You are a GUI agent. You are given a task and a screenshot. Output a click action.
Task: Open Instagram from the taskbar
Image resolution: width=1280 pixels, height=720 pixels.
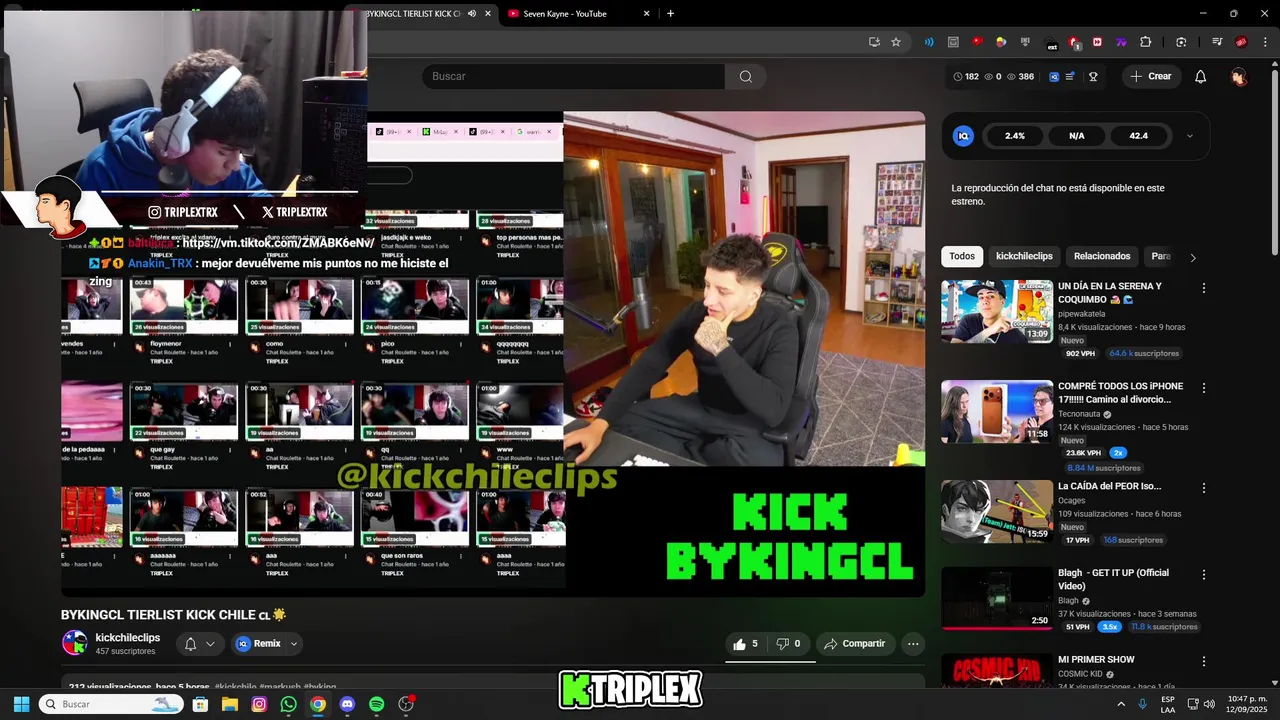tap(259, 704)
